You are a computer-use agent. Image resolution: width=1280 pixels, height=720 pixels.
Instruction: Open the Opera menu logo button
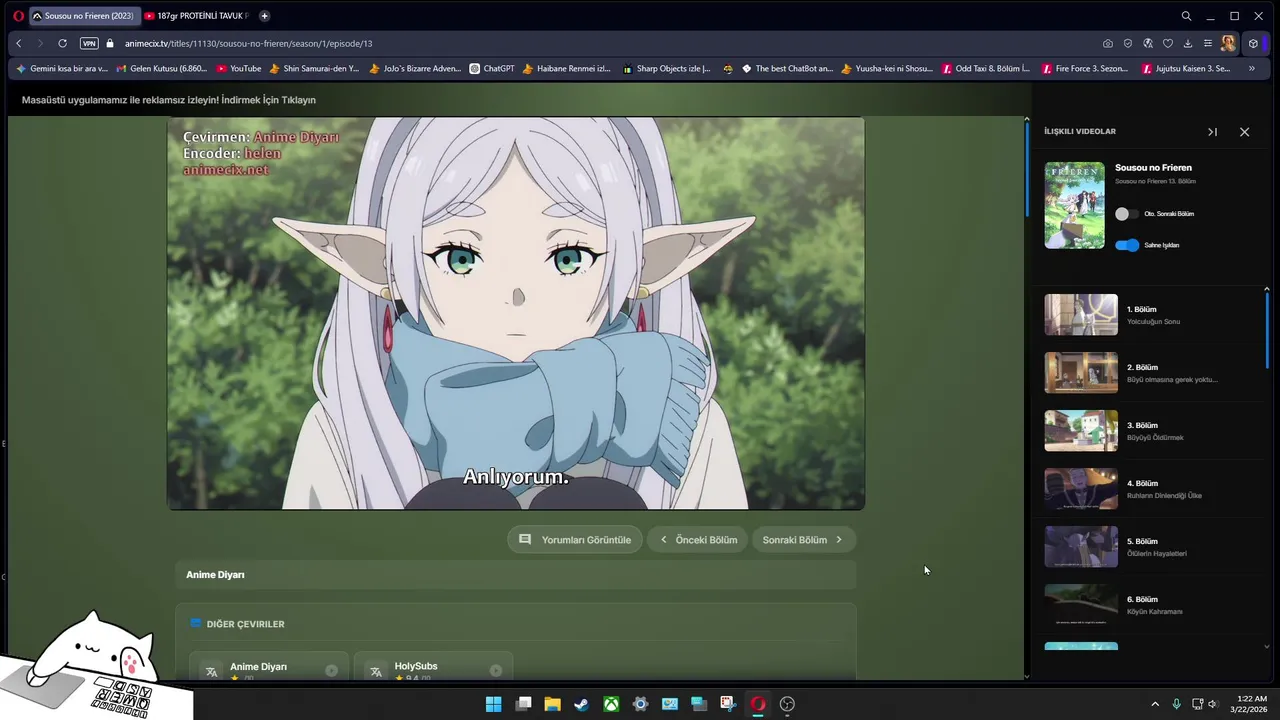coord(18,16)
